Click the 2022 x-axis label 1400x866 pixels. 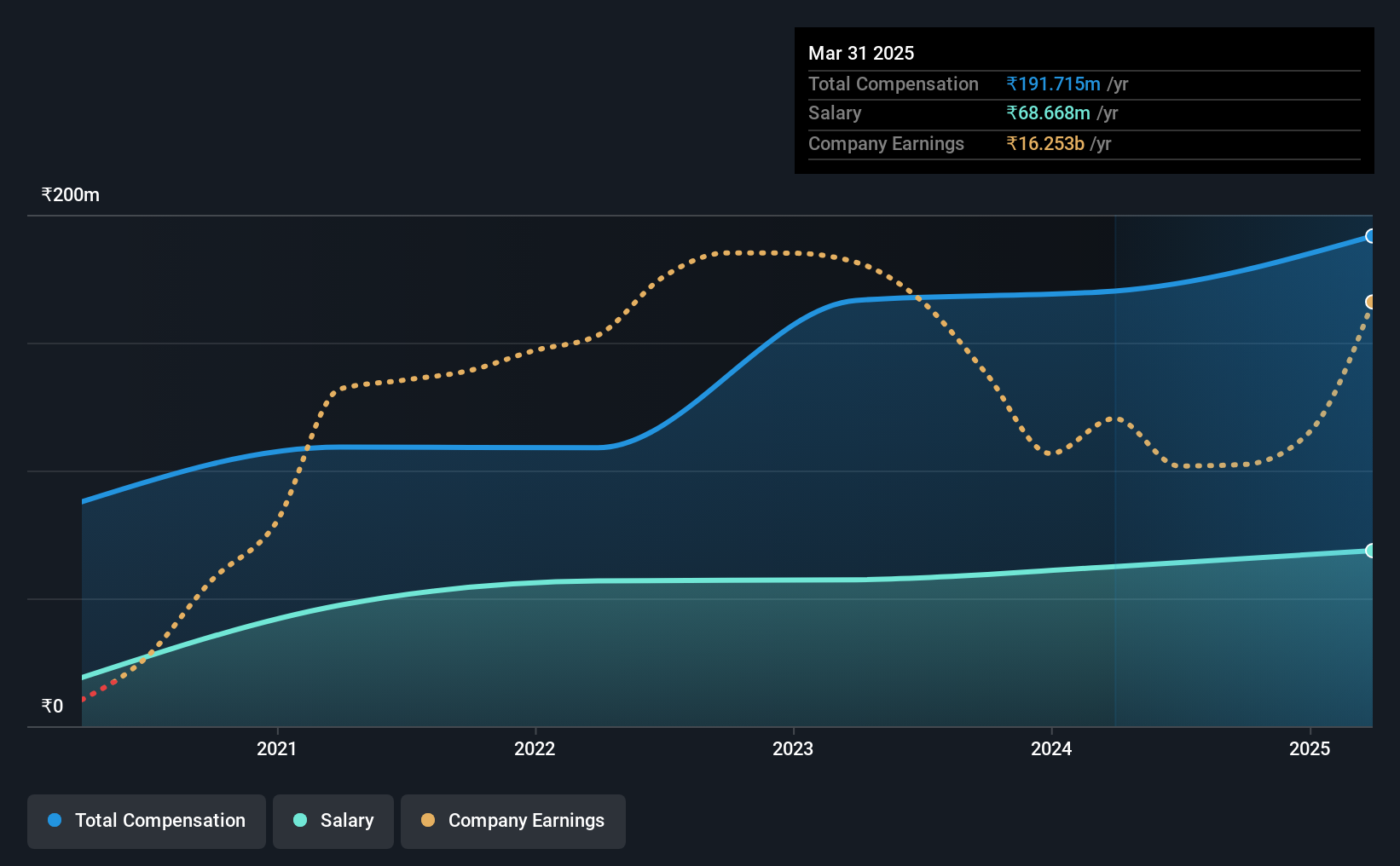pyautogui.click(x=535, y=748)
